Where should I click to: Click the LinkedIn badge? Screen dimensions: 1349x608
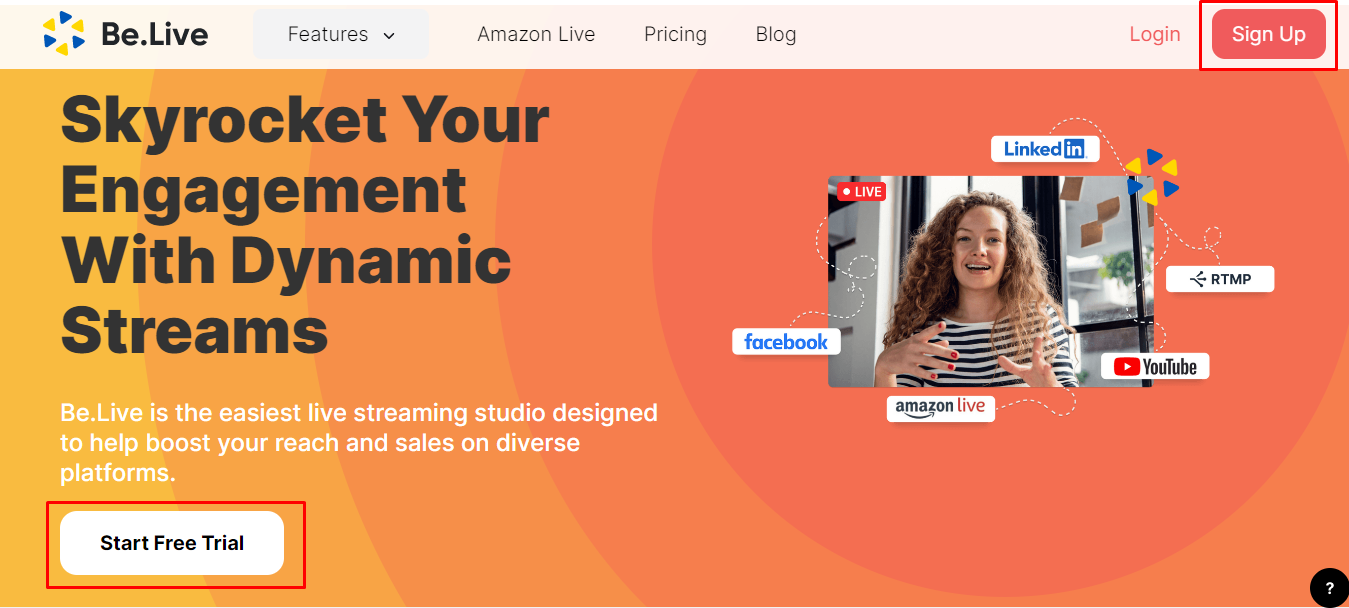[x=1045, y=149]
